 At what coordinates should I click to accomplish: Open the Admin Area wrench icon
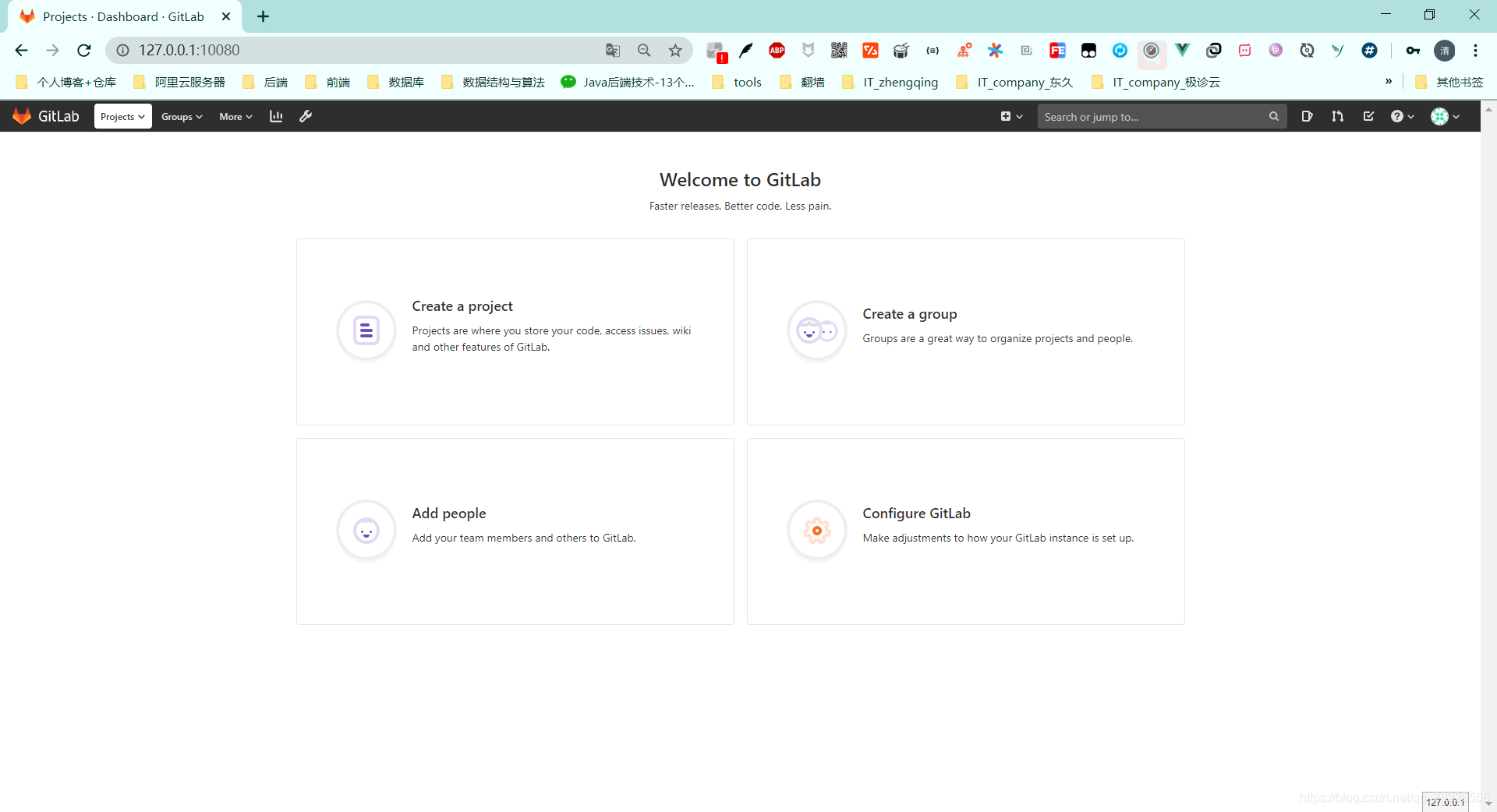306,116
